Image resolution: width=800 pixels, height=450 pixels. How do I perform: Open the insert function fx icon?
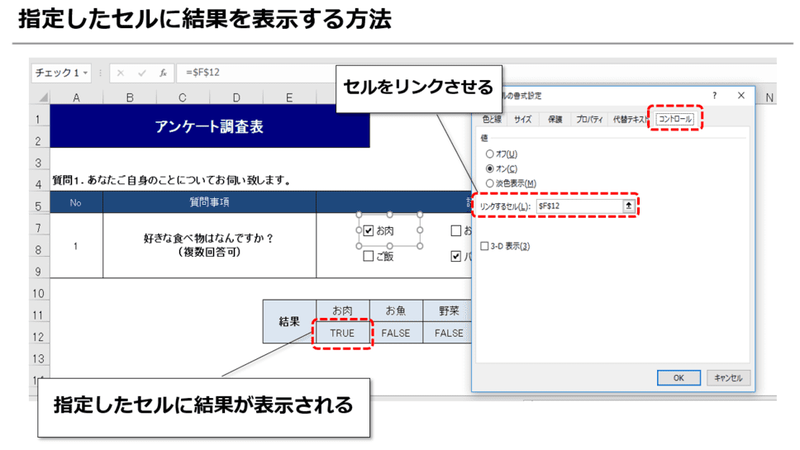click(163, 73)
